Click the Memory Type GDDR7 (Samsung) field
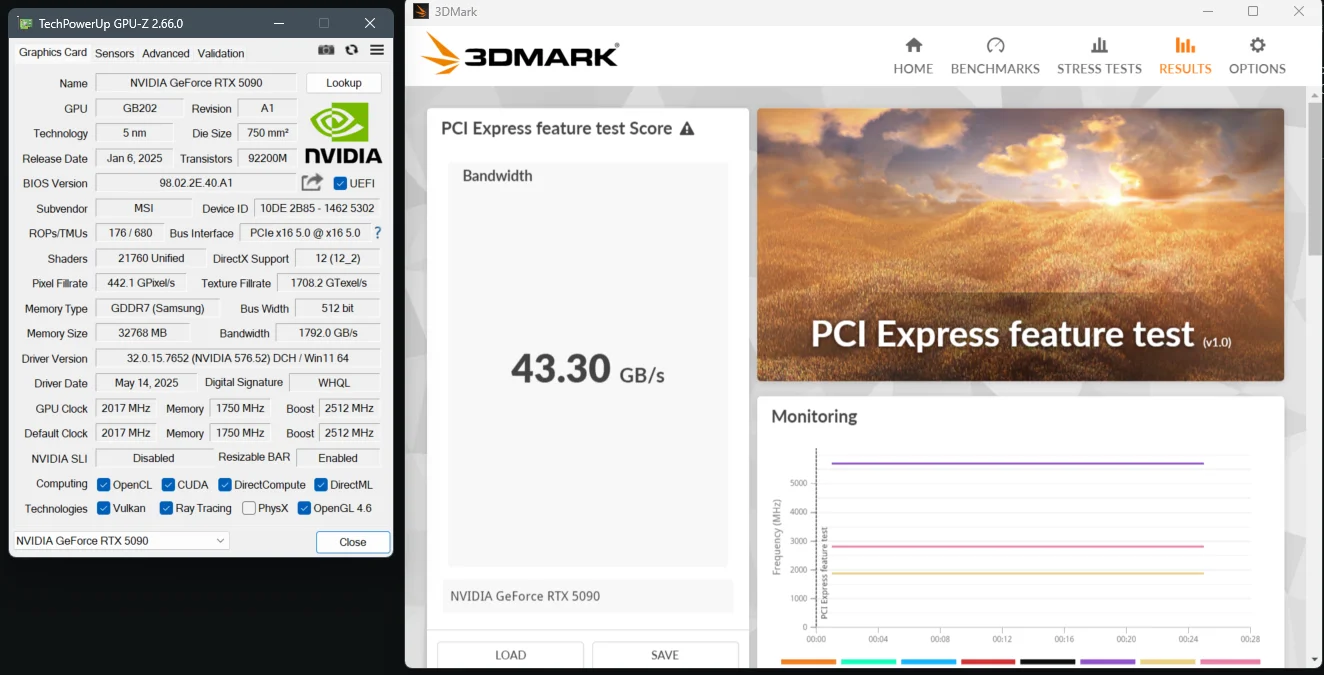Viewport: 1324px width, 675px height. [158, 308]
